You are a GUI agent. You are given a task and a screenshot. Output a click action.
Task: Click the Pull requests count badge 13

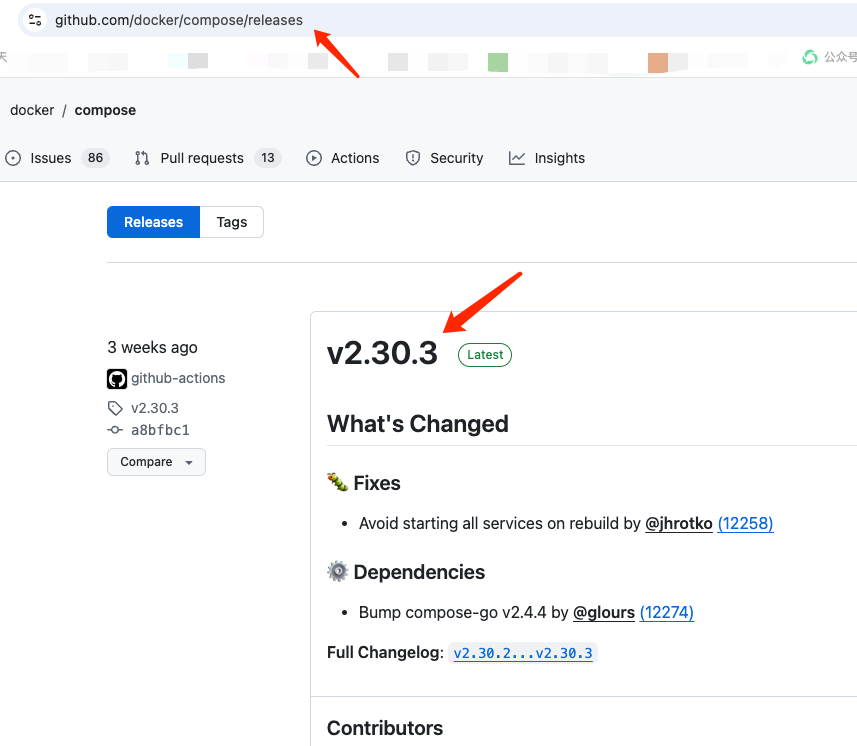tap(268, 158)
